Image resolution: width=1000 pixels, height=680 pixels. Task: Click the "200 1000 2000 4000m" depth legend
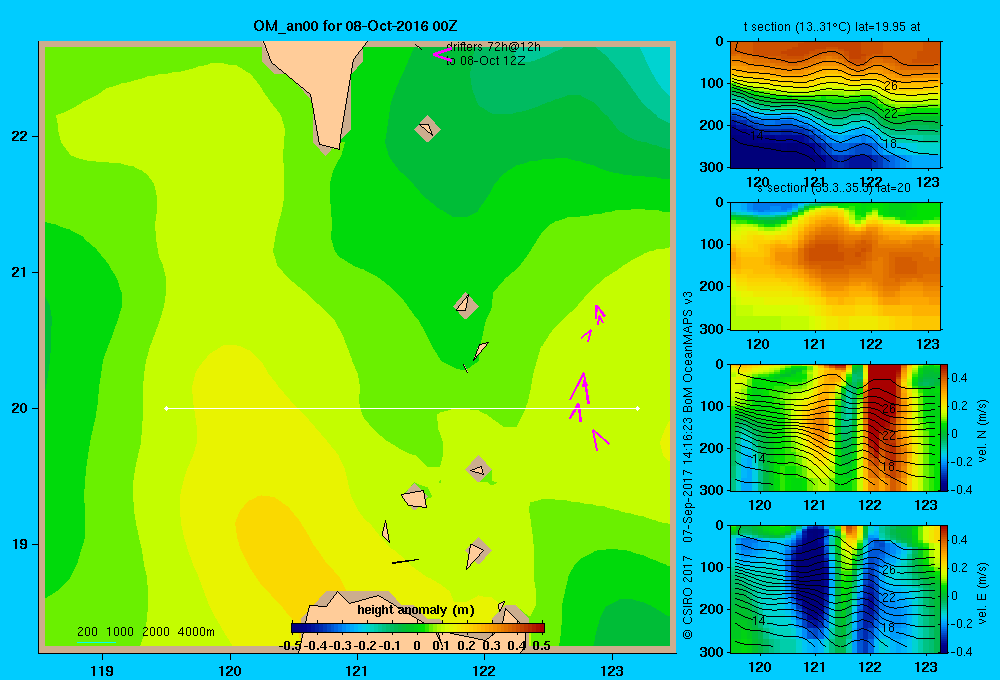(145, 632)
